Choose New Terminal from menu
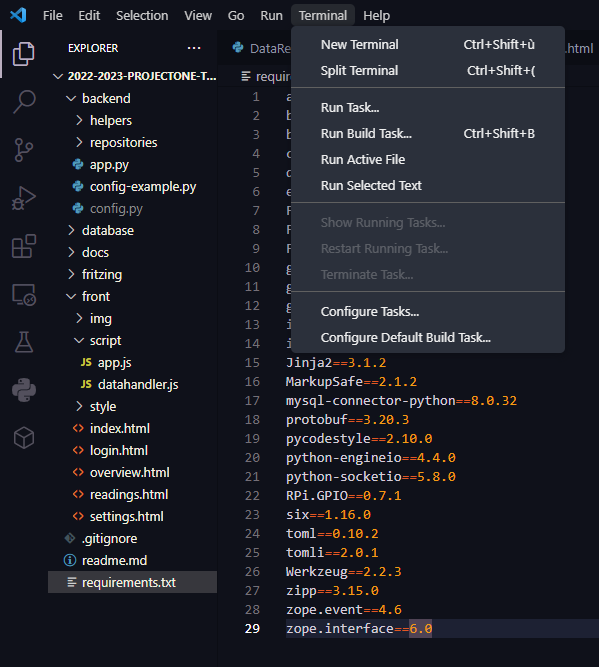Image resolution: width=599 pixels, height=667 pixels. tap(428, 44)
